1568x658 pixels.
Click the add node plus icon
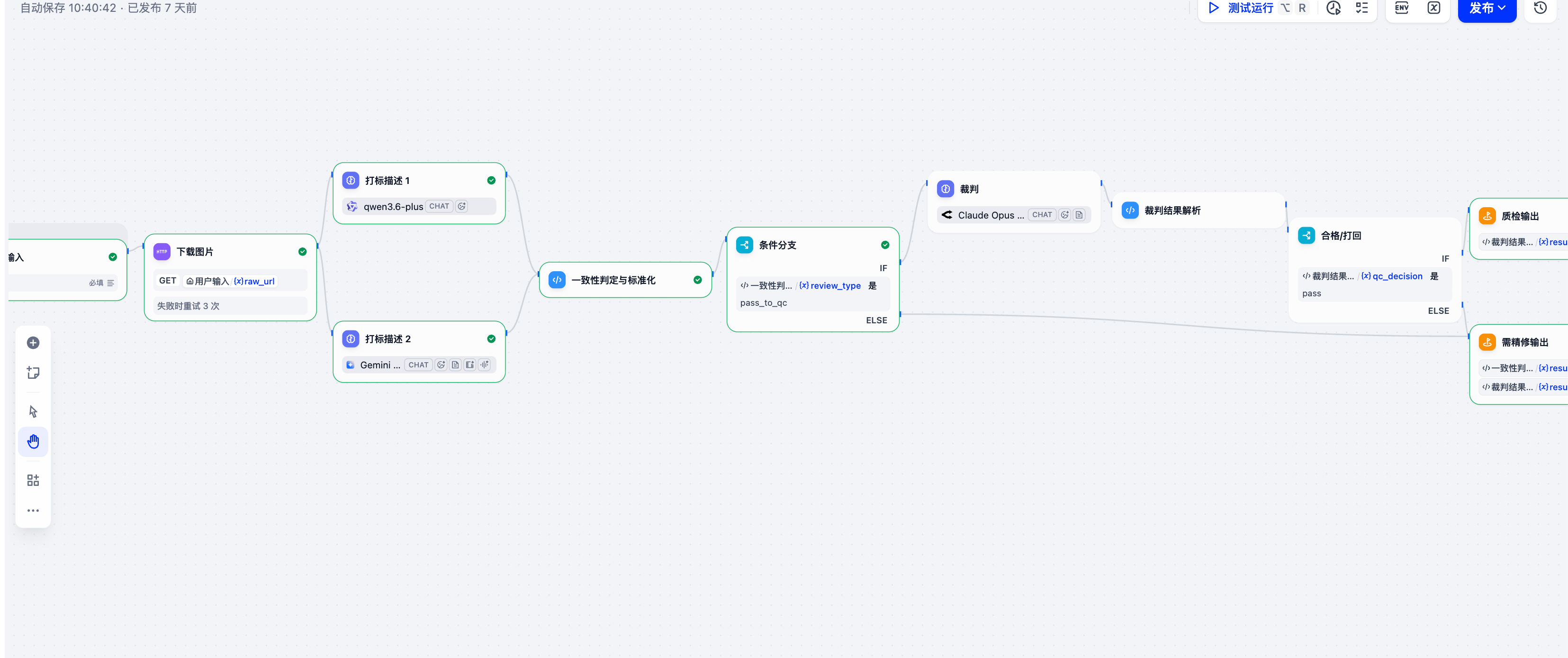(x=33, y=343)
